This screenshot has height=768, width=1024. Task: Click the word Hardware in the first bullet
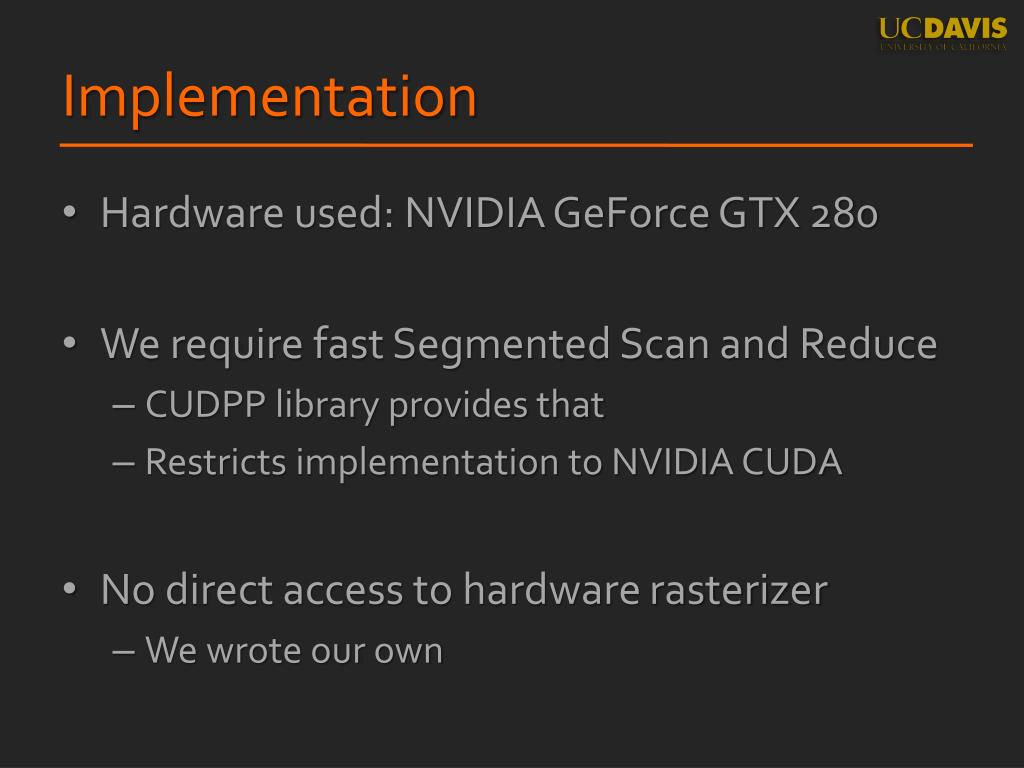pyautogui.click(x=192, y=212)
